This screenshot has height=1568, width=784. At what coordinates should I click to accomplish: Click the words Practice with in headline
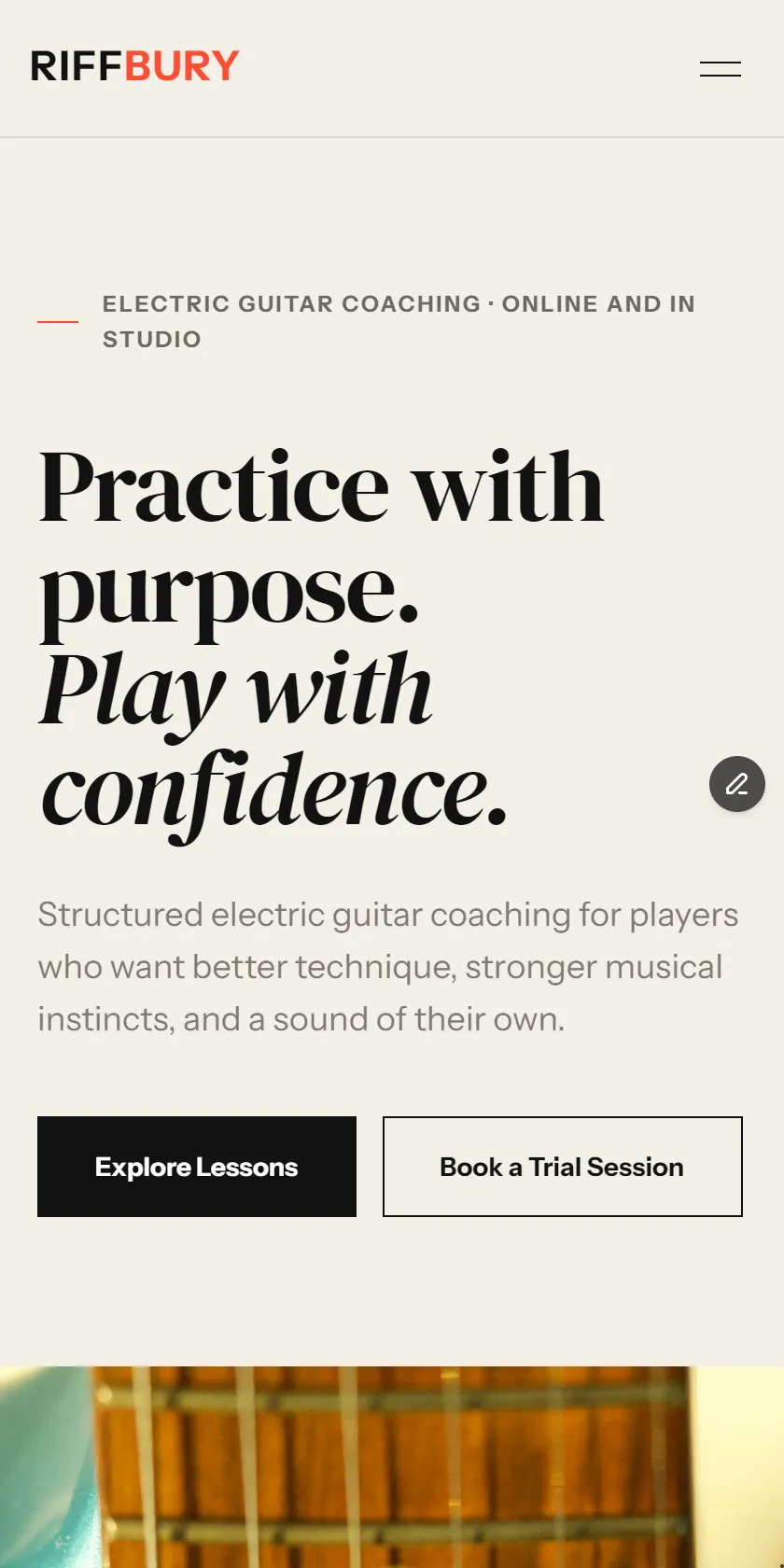(321, 487)
